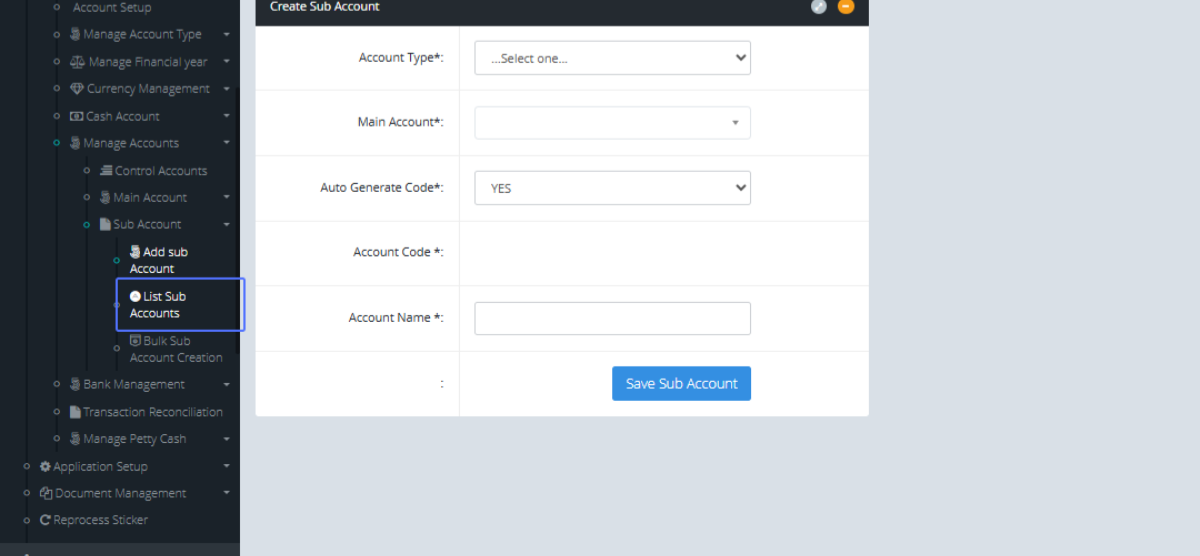Open List Sub Accounts menu item

pyautogui.click(x=164, y=304)
